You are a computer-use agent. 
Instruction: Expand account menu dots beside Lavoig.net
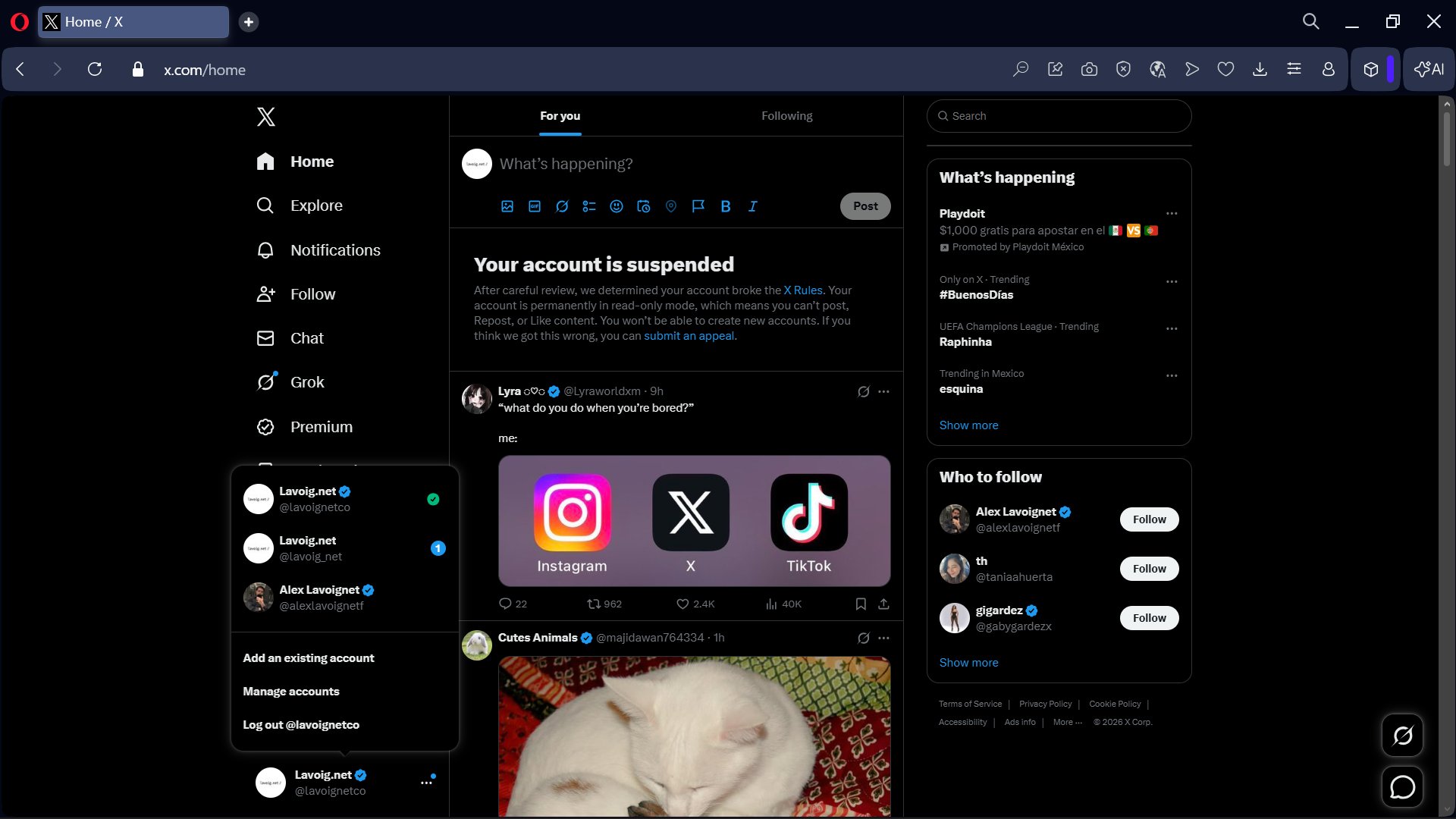pos(426,783)
